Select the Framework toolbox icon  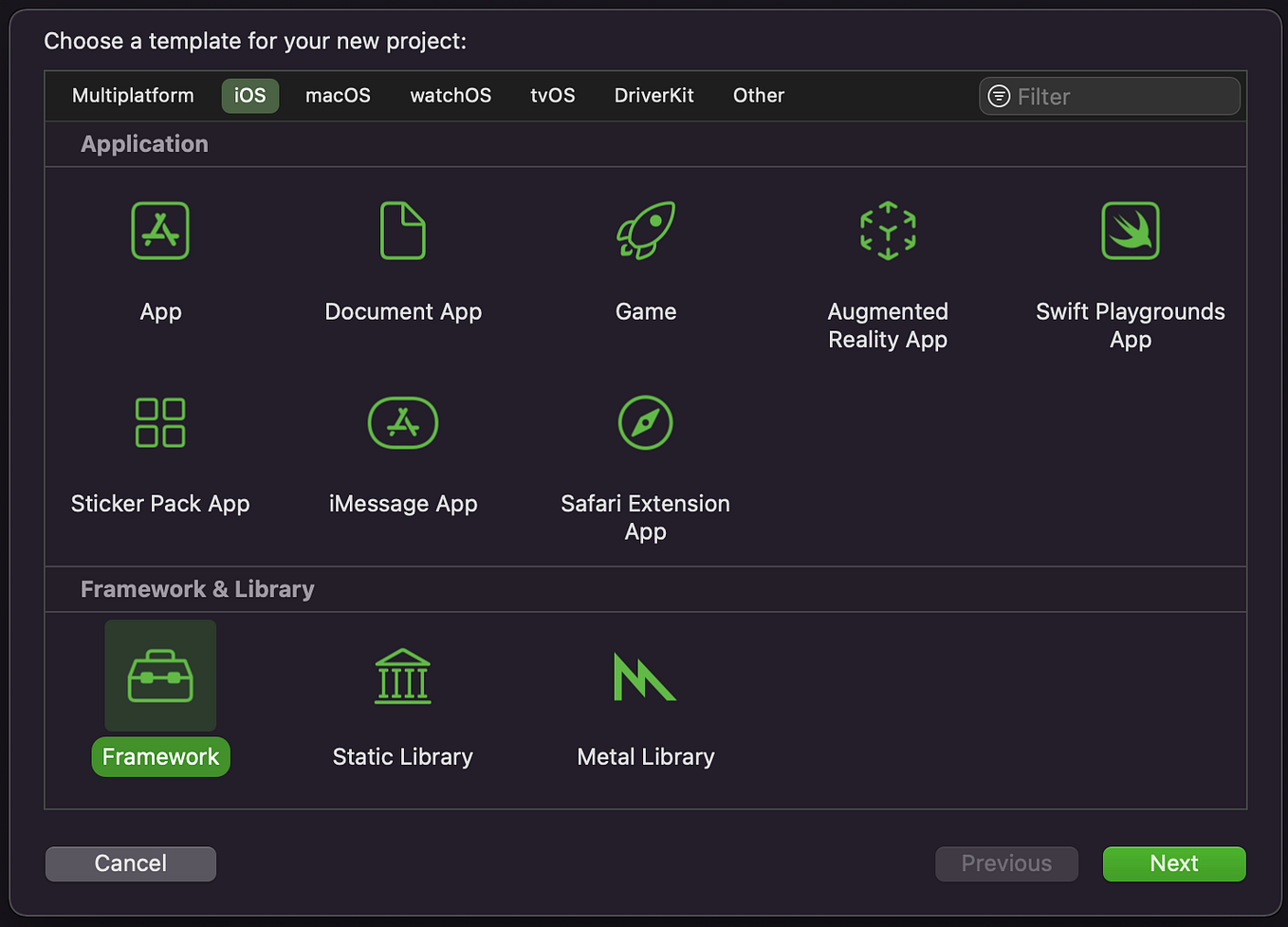[x=160, y=676]
